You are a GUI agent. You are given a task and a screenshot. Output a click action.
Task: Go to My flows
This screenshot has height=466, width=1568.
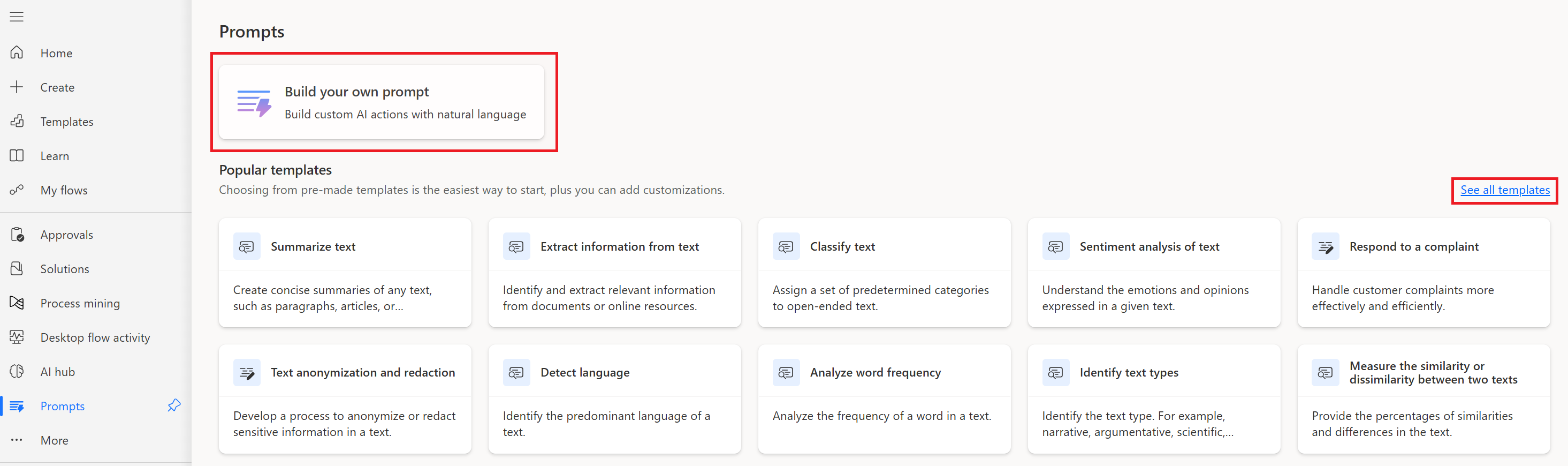pos(64,190)
